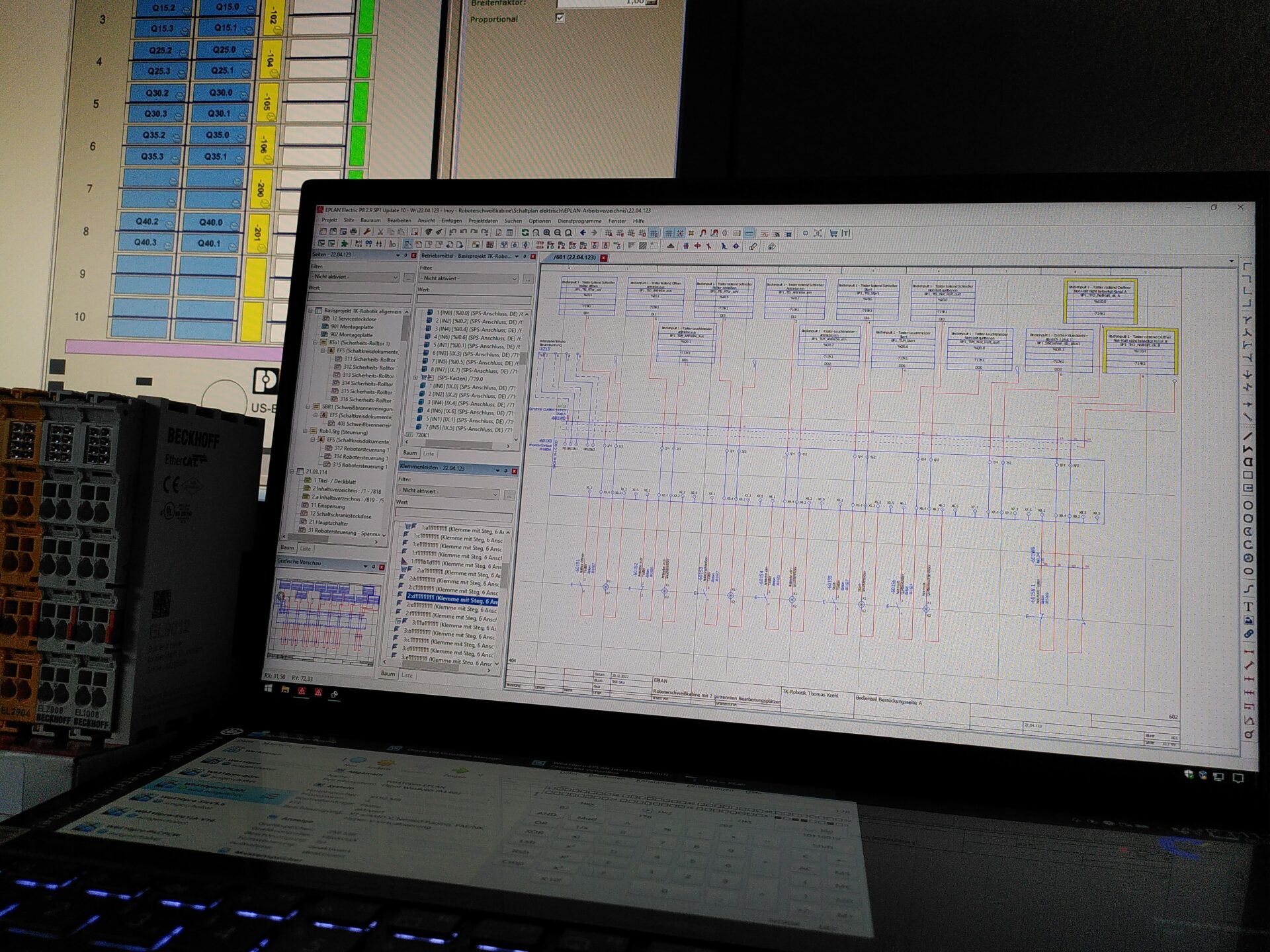Click the text tool 'T' icon in top toolbar
This screenshot has width=1270, height=952.
pos(845,233)
